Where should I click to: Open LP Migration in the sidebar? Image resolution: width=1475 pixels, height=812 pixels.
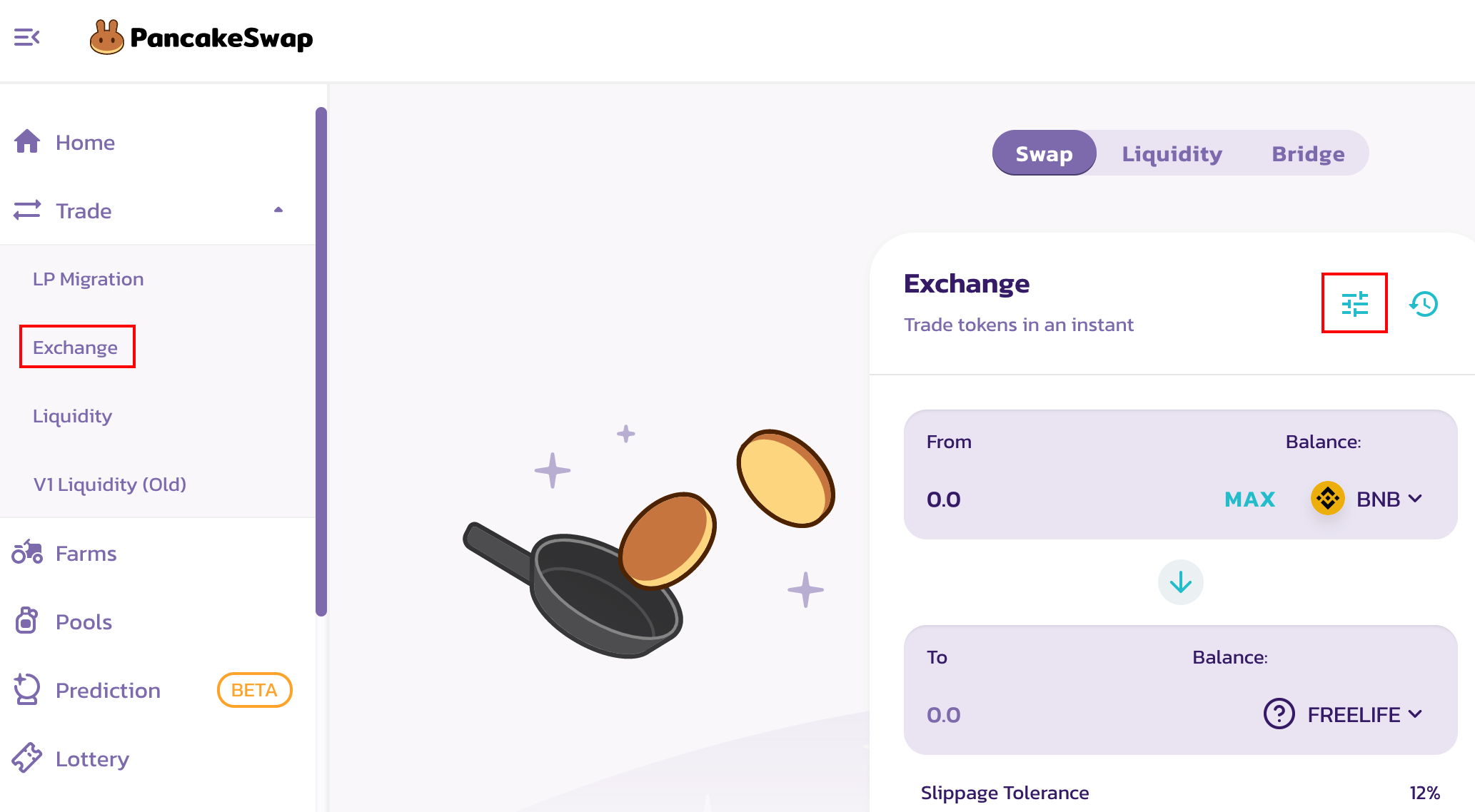(x=89, y=279)
